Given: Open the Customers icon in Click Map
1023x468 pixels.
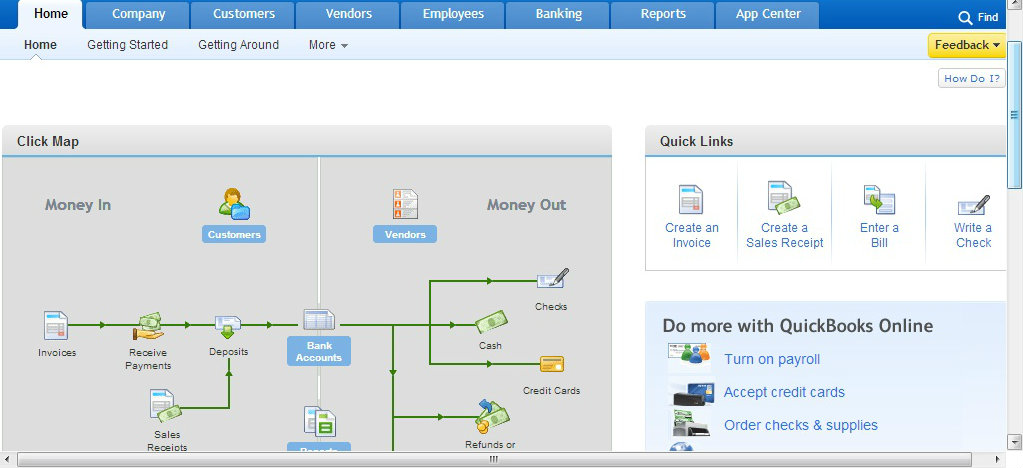Looking at the screenshot, I should click(234, 204).
